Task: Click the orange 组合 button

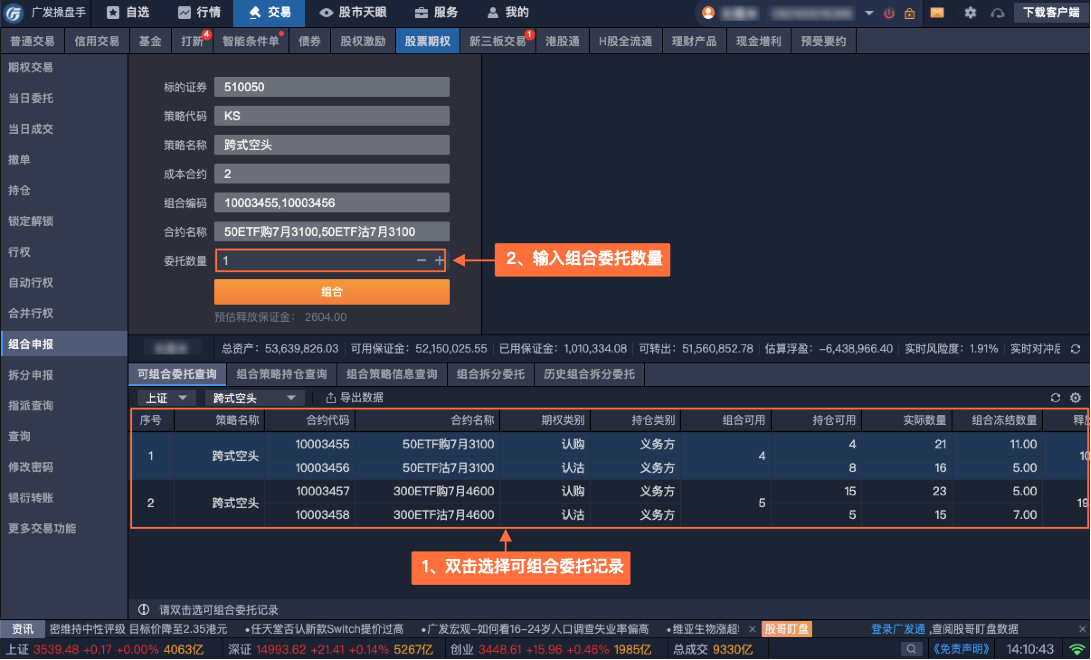Action: pyautogui.click(x=332, y=291)
